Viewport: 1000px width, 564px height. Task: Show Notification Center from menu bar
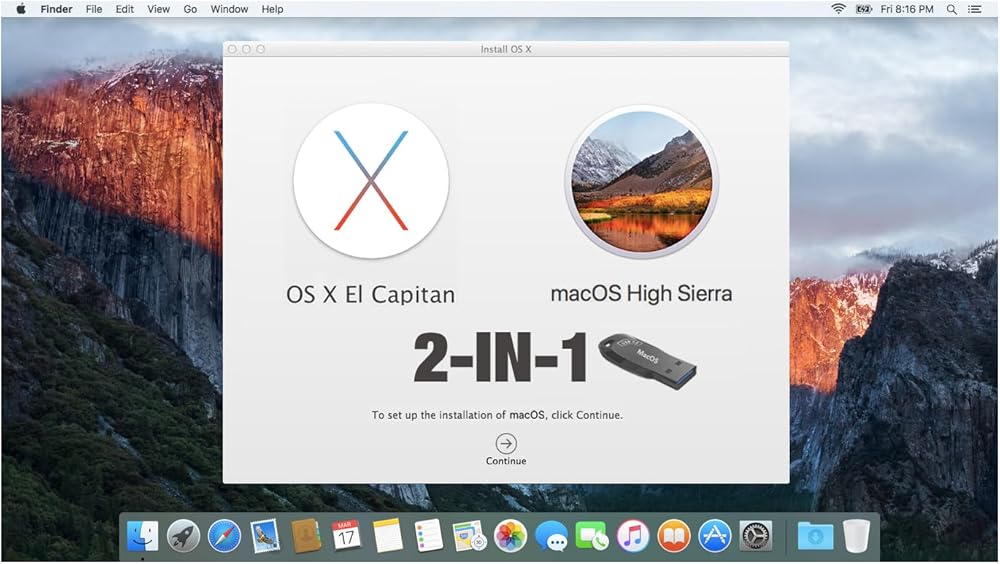pos(979,9)
